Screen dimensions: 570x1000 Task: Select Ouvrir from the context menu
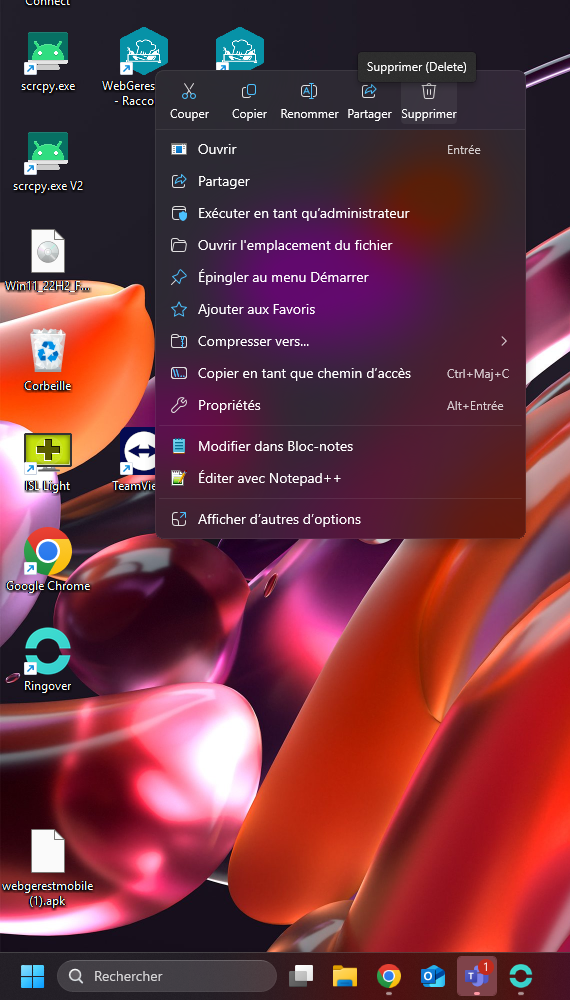pos(340,149)
